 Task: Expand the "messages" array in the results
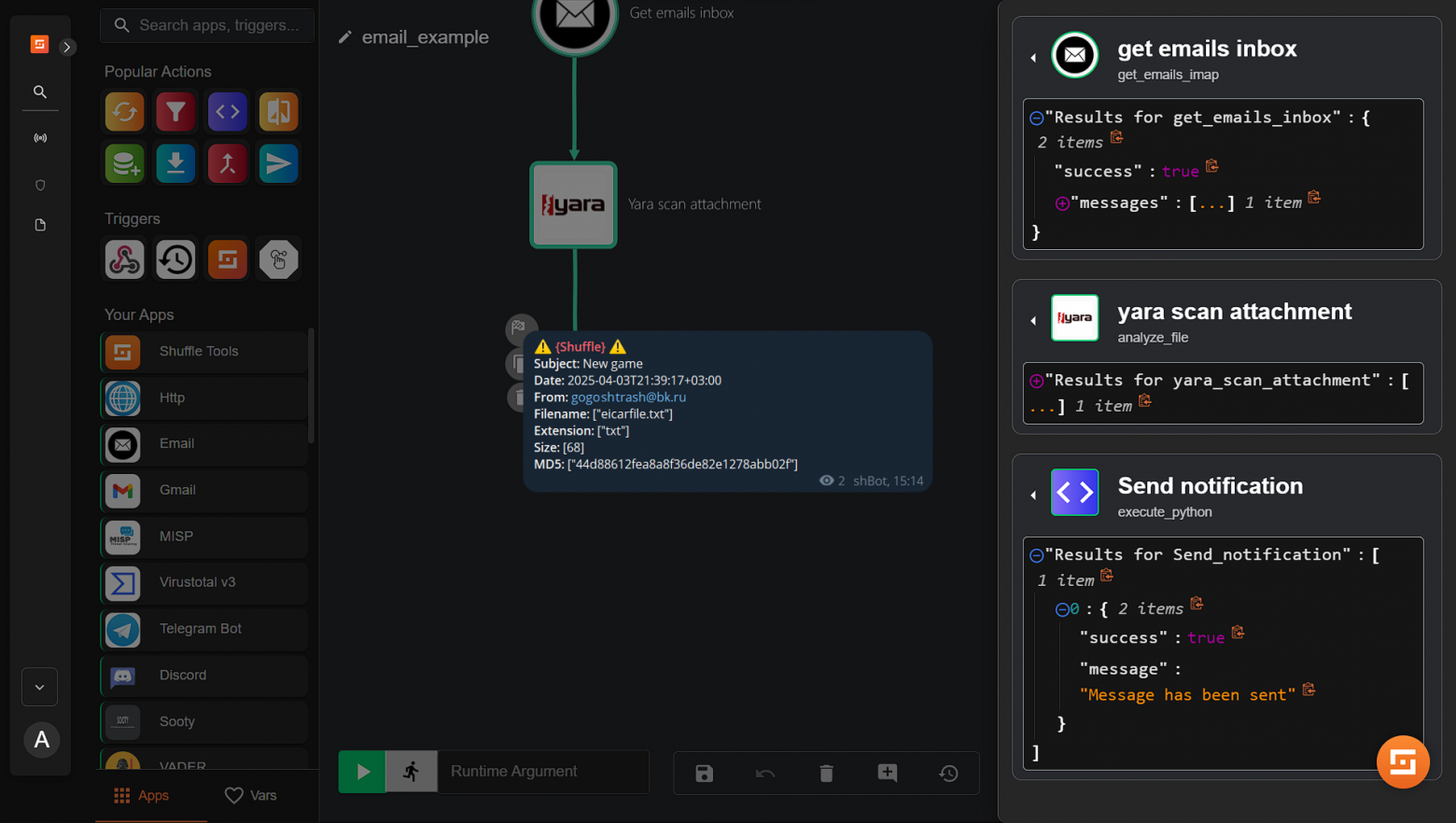[x=1062, y=203]
